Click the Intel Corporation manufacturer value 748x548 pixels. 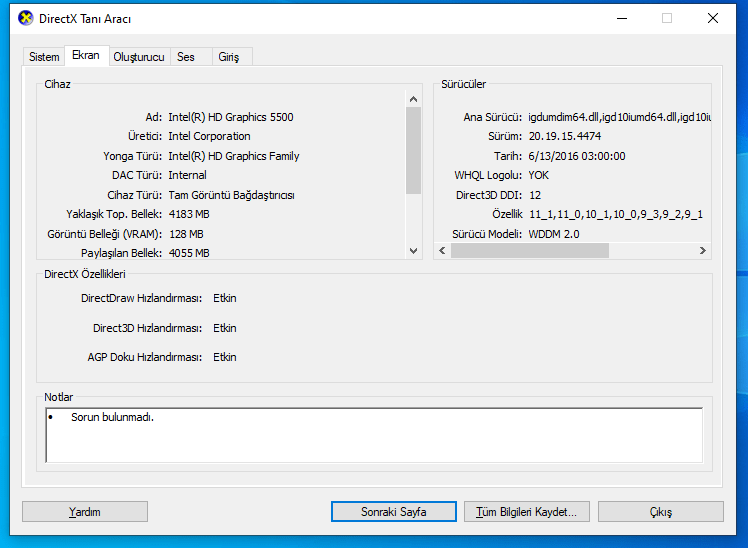pos(209,136)
